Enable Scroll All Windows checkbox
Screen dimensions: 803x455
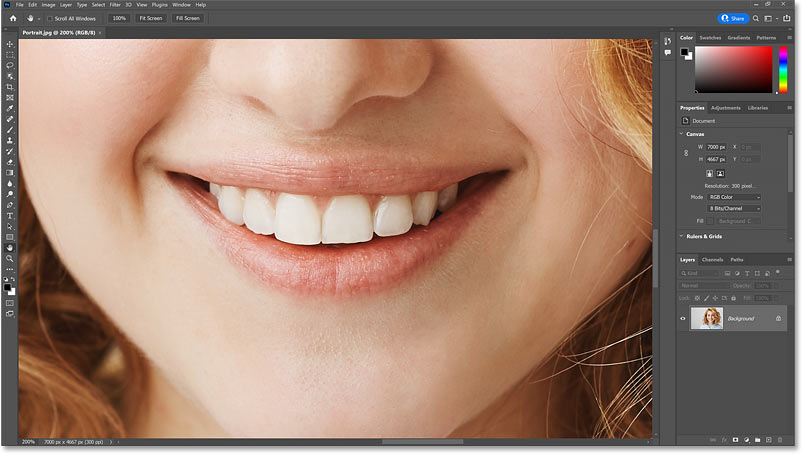click(50, 18)
